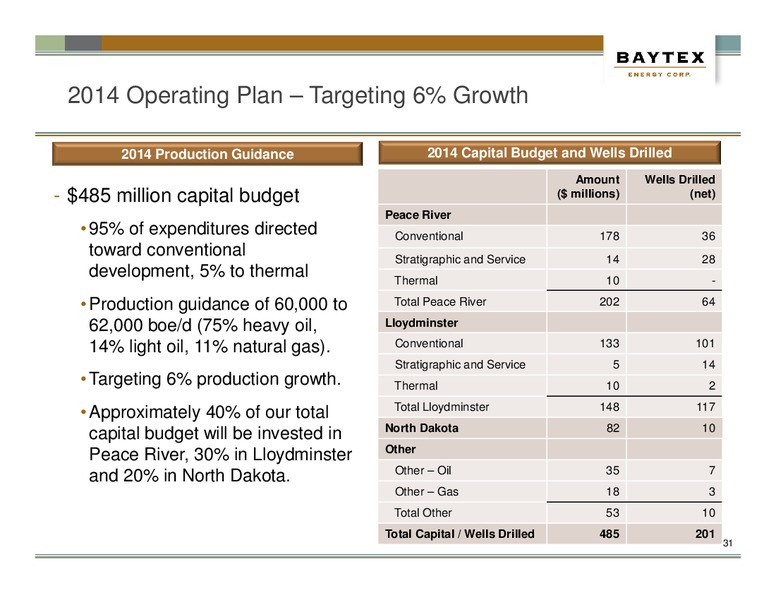Click Total Peace River amount 202
The height and width of the screenshot is (600, 776).
point(609,302)
